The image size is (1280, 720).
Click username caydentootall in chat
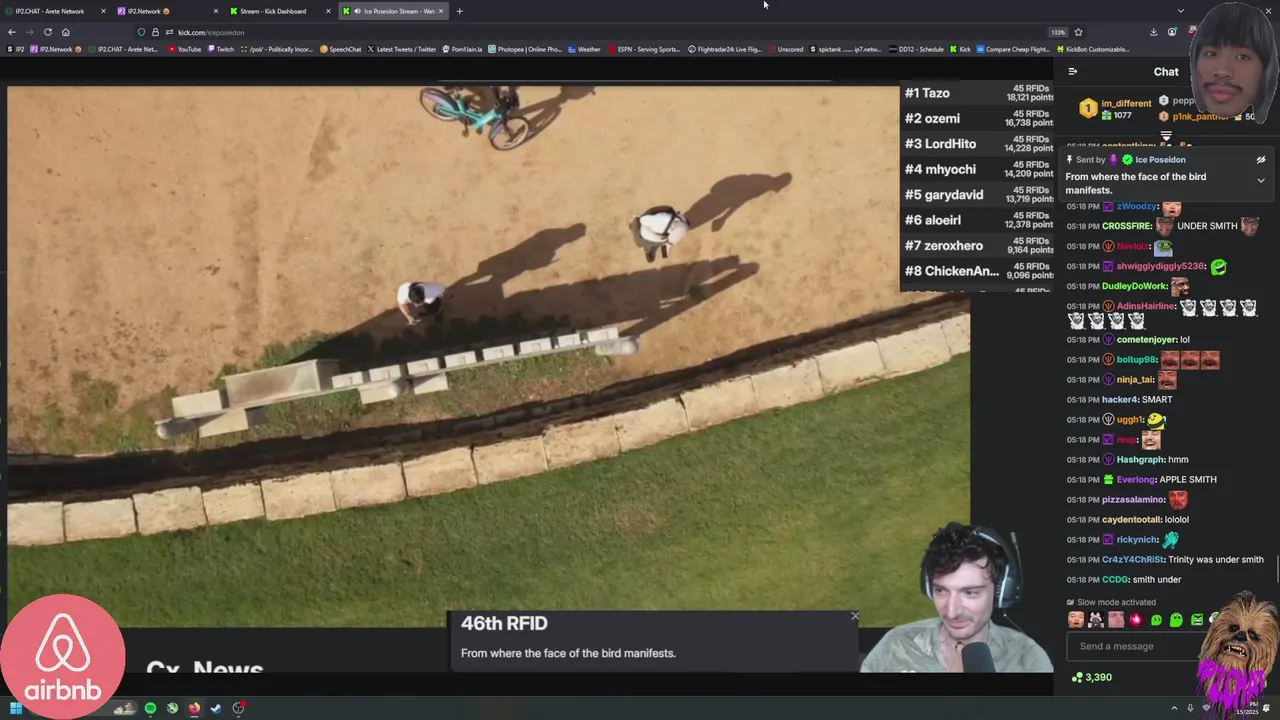pyautogui.click(x=1132, y=520)
